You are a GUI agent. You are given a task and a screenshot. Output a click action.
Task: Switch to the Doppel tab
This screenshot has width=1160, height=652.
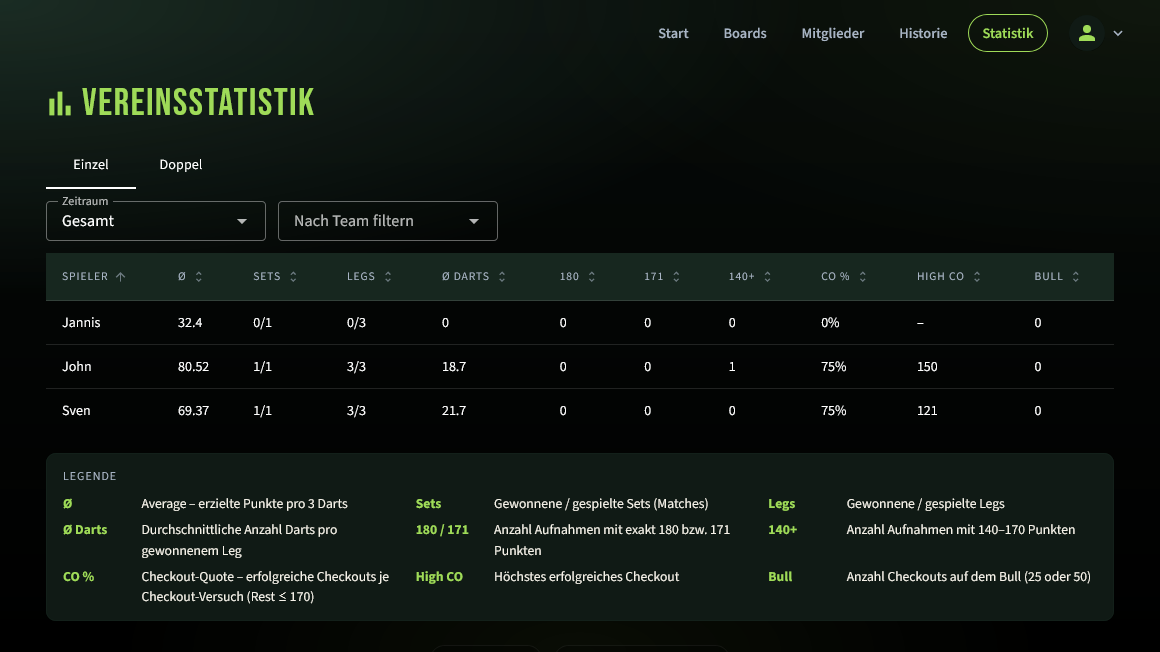(181, 165)
